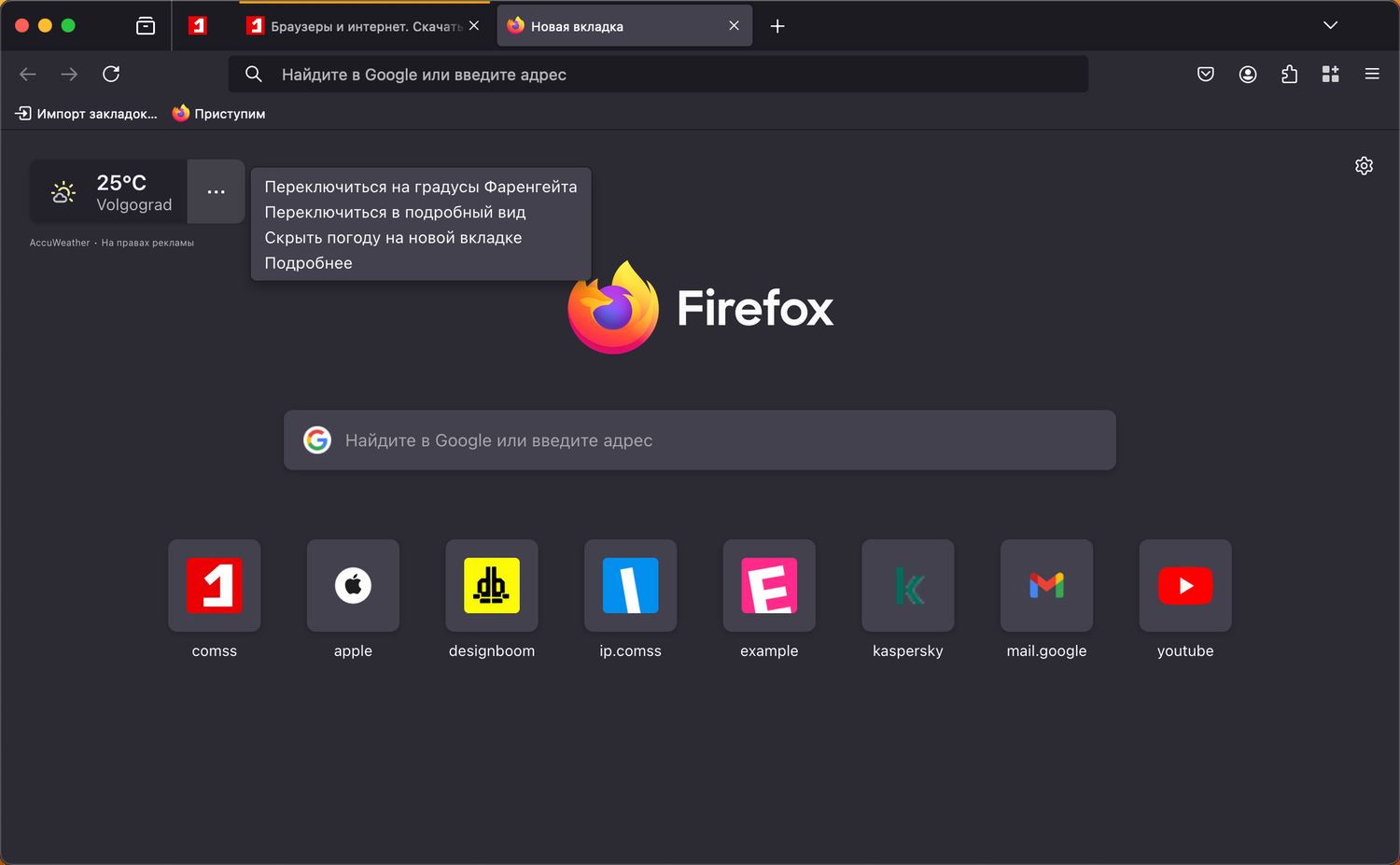Close the Новая вкладка tab
1400x865 pixels.
pos(735,26)
